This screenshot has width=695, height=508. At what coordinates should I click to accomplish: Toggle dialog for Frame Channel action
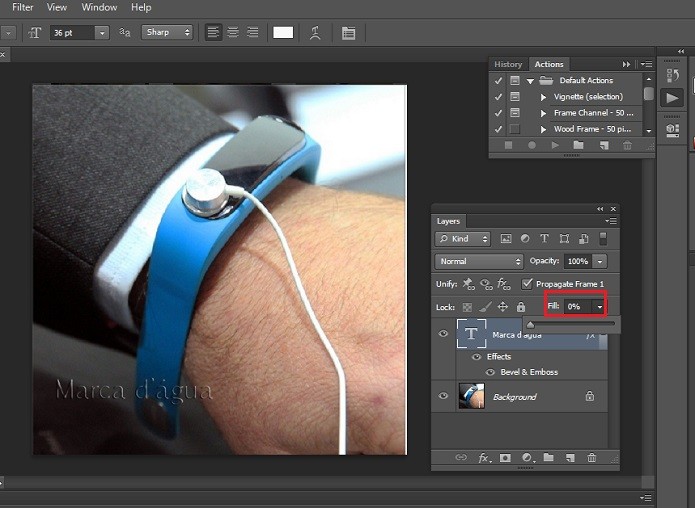pos(515,113)
